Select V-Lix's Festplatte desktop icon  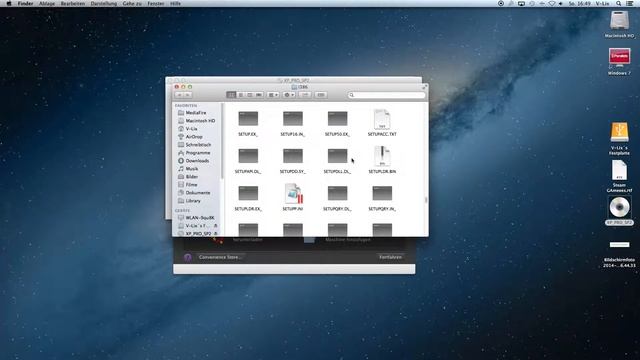point(619,133)
